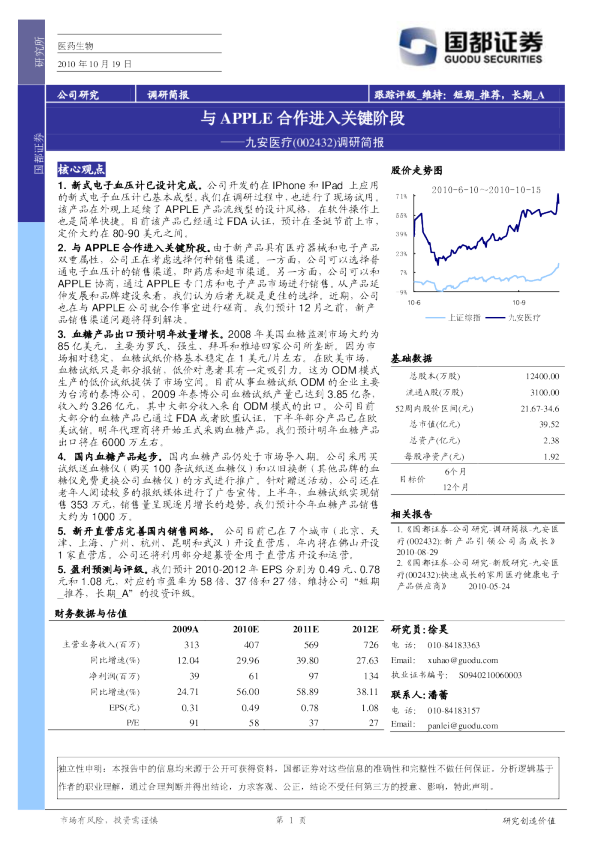Click the stock price trend chart

point(478,249)
